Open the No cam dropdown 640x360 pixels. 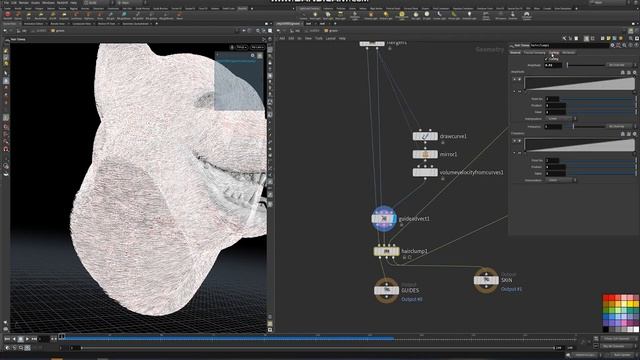[258, 47]
